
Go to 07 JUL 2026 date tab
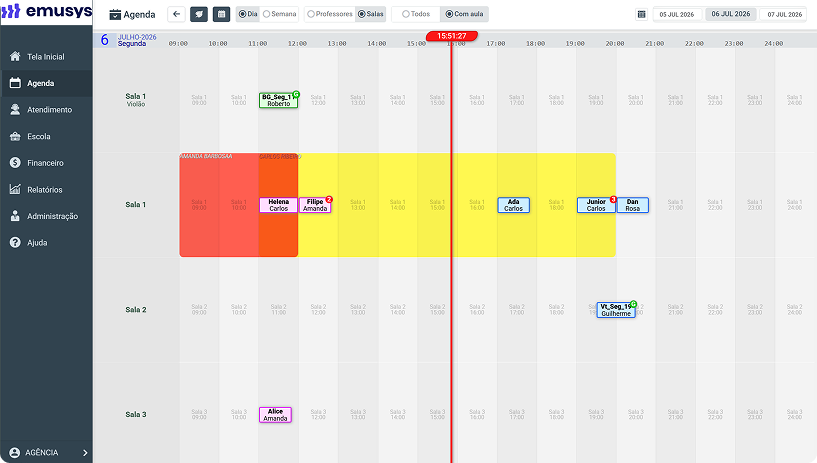click(784, 15)
